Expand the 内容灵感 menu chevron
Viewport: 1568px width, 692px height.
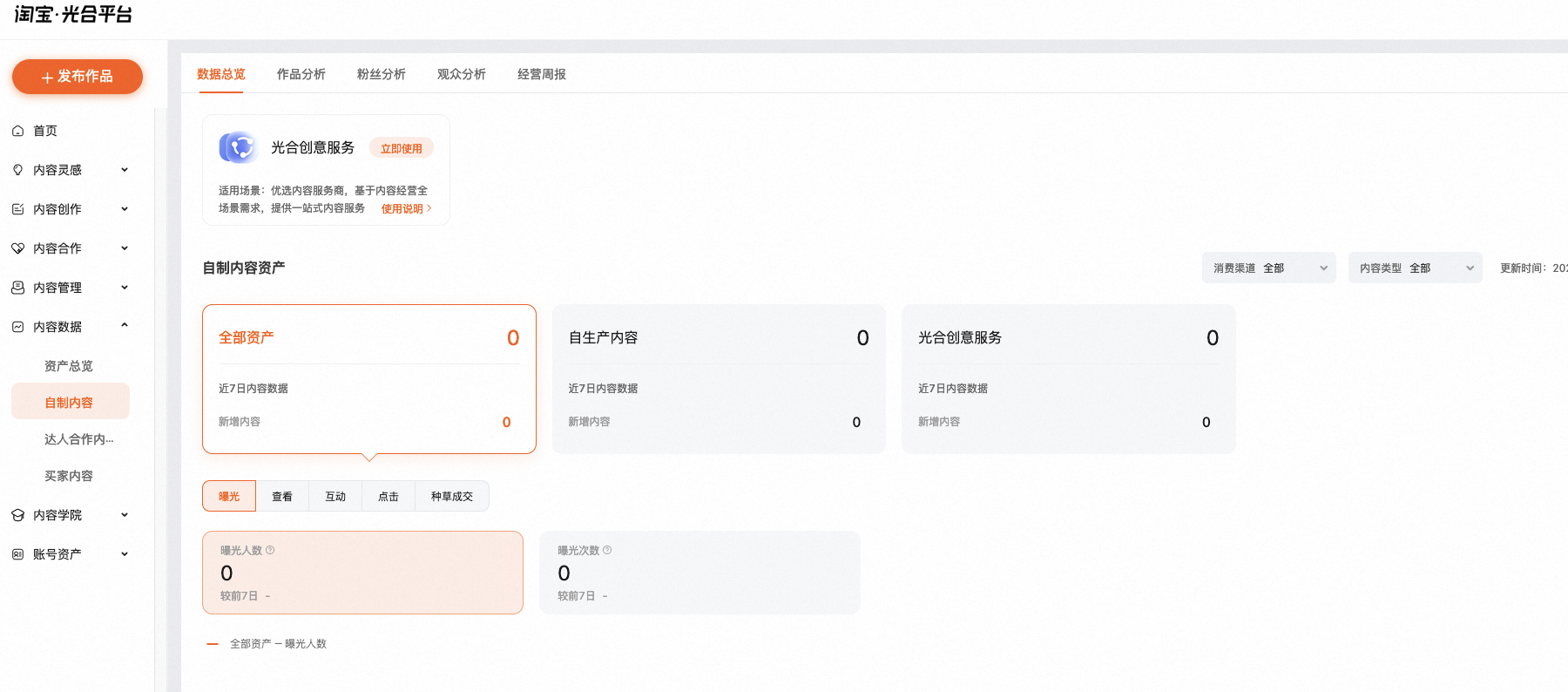pos(125,170)
